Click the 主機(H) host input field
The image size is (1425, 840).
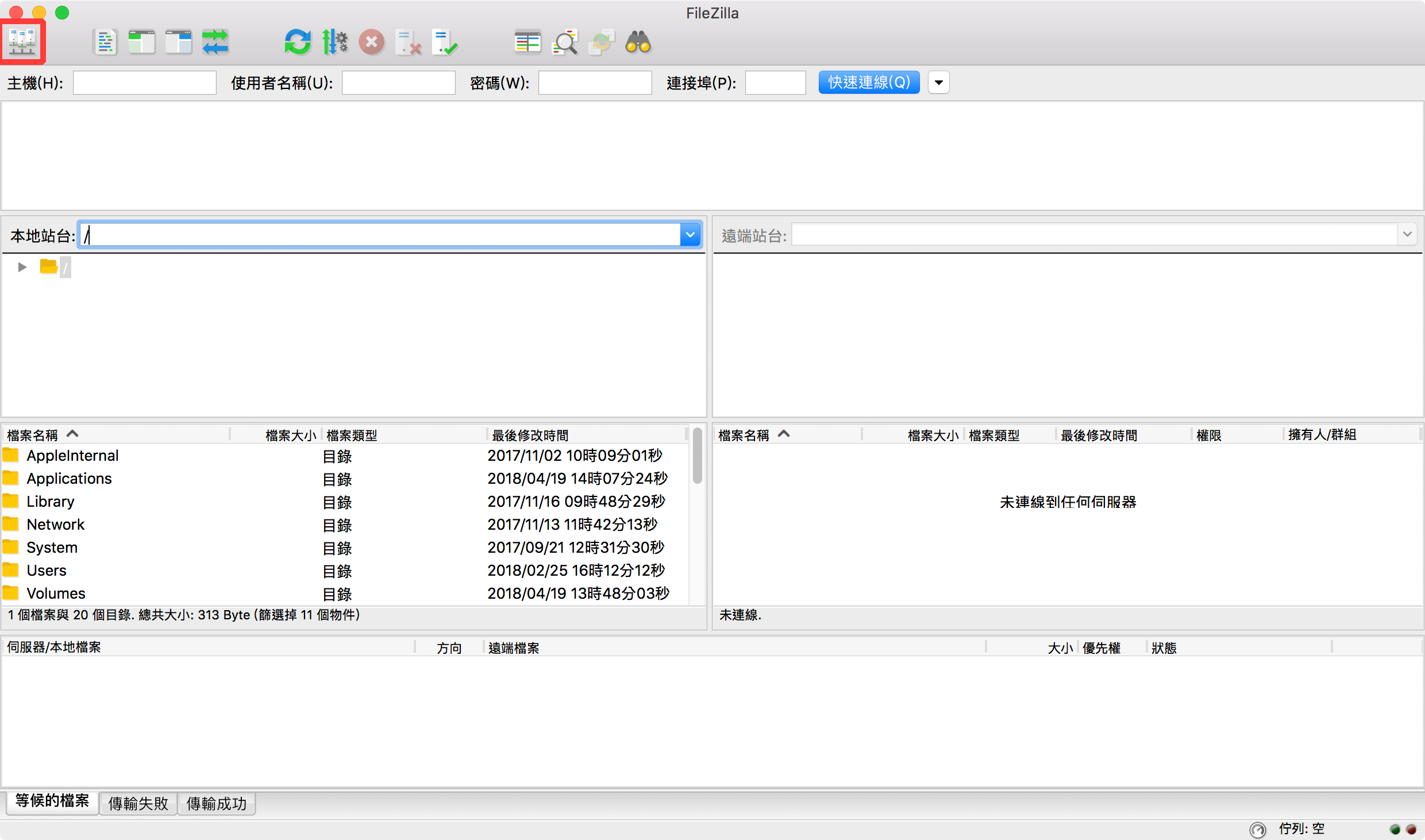[144, 83]
